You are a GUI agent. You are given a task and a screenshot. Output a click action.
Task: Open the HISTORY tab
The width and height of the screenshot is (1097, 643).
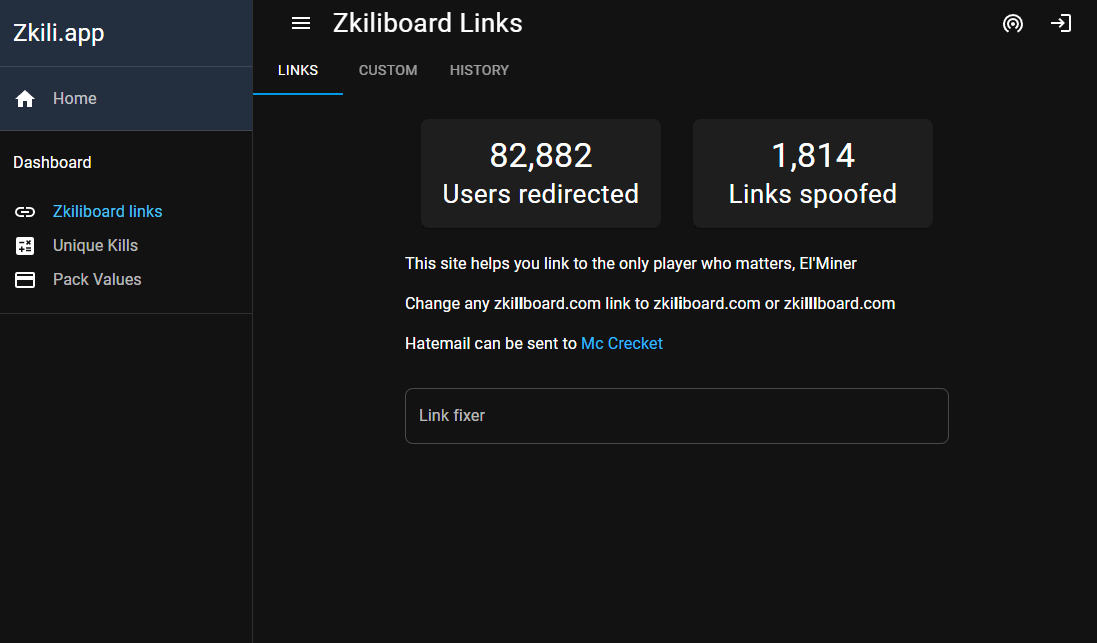coord(479,70)
